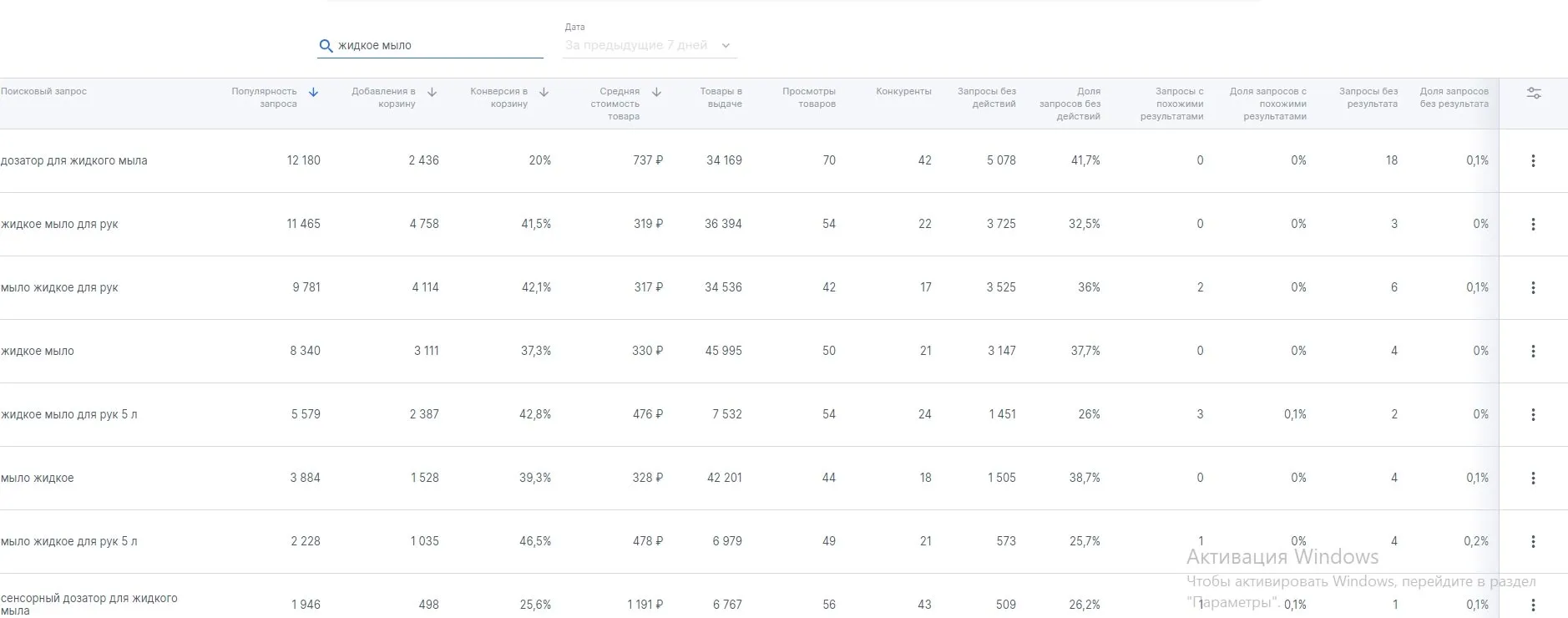1568x618 pixels.
Task: Sort by the 'Популярность запроса' arrow
Action: 313,92
